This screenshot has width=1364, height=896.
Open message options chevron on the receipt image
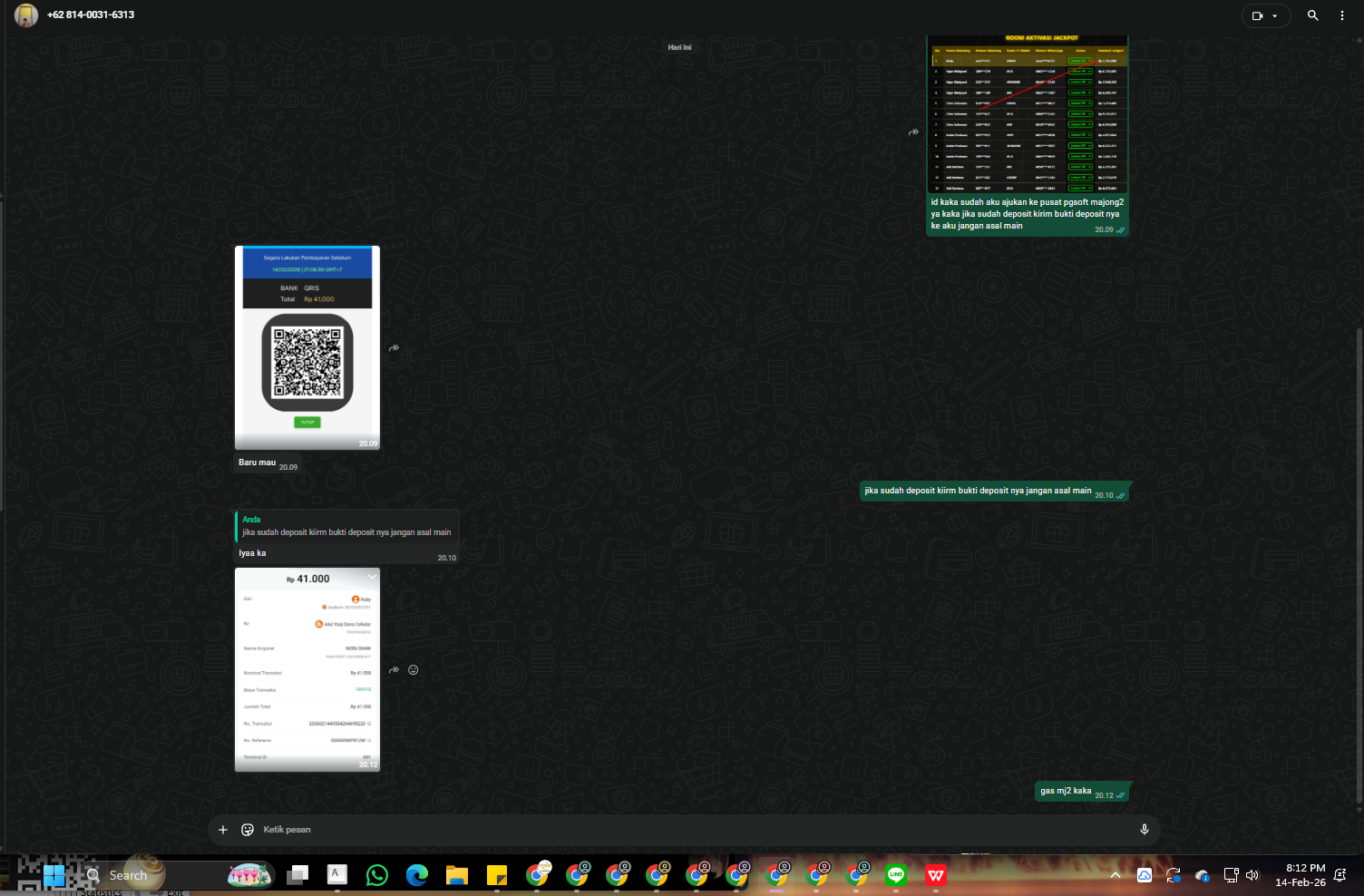pyautogui.click(x=371, y=578)
